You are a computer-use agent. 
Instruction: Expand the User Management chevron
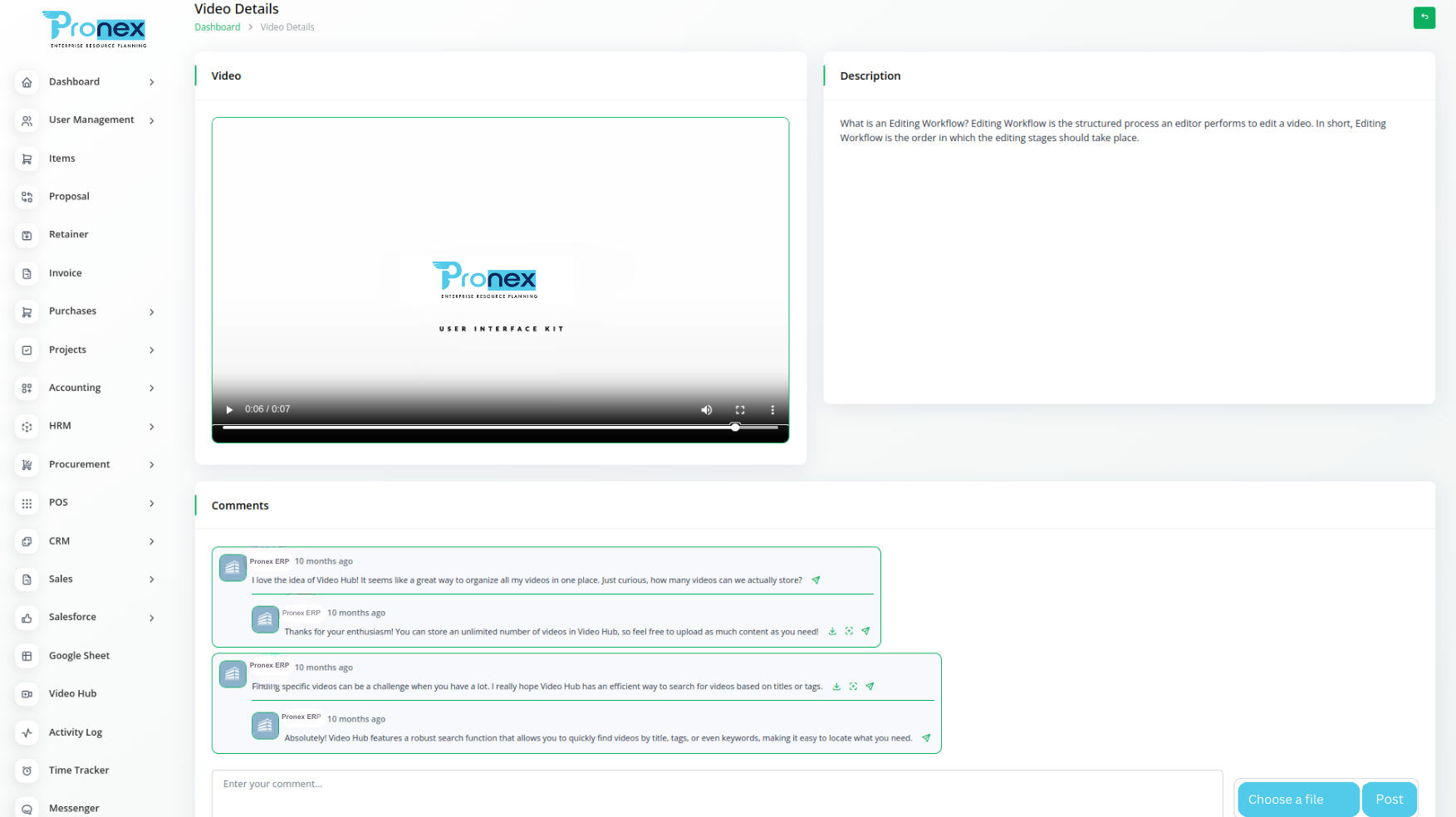click(x=152, y=120)
